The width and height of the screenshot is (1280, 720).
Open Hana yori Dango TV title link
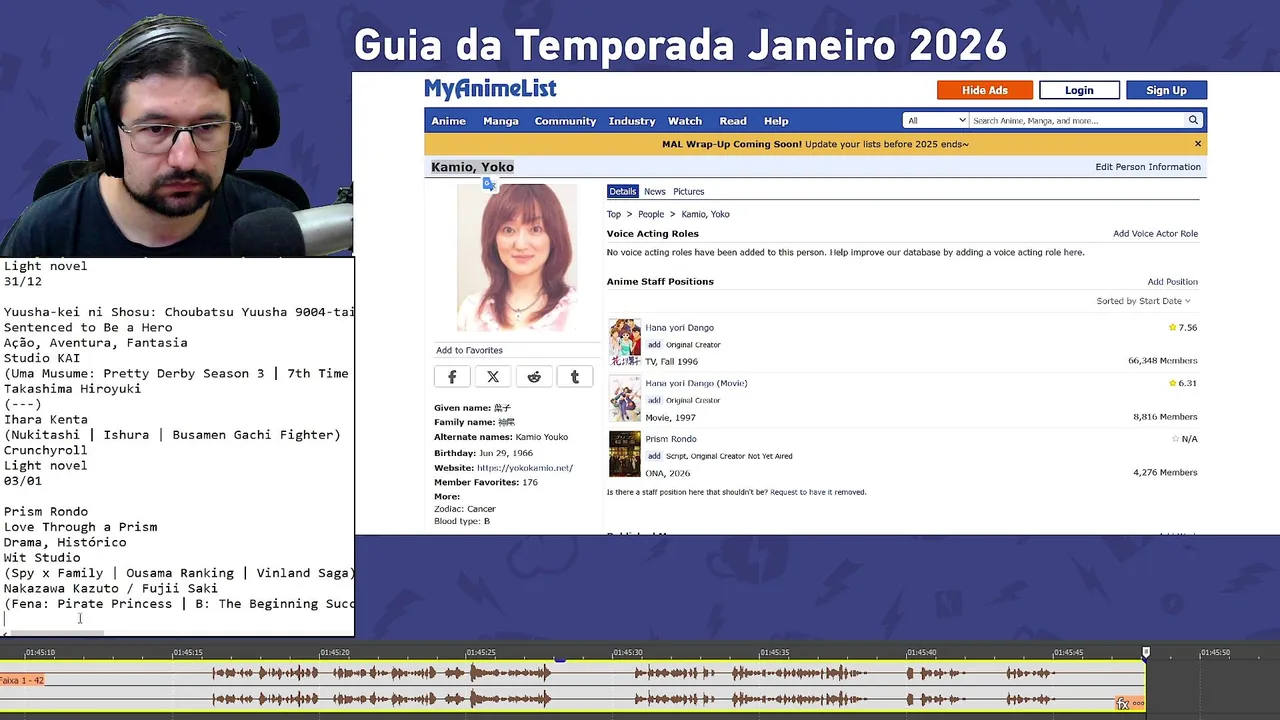(679, 327)
